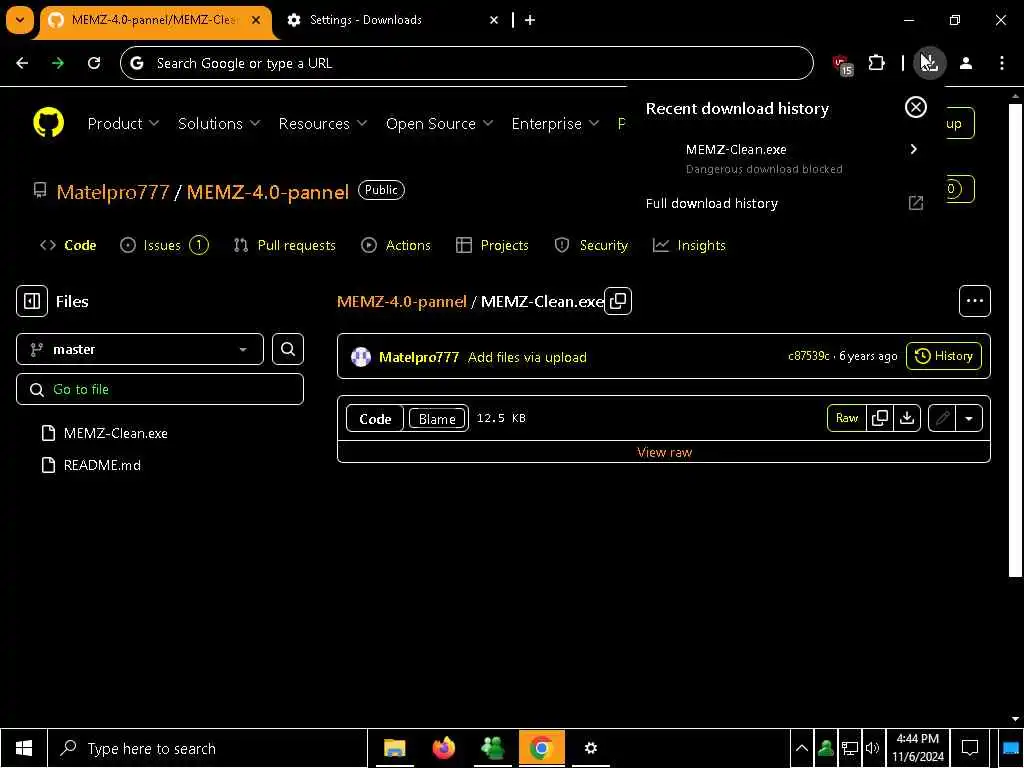This screenshot has width=1024, height=768.
Task: Open 'Add files via upload' commit
Action: pyautogui.click(x=527, y=357)
